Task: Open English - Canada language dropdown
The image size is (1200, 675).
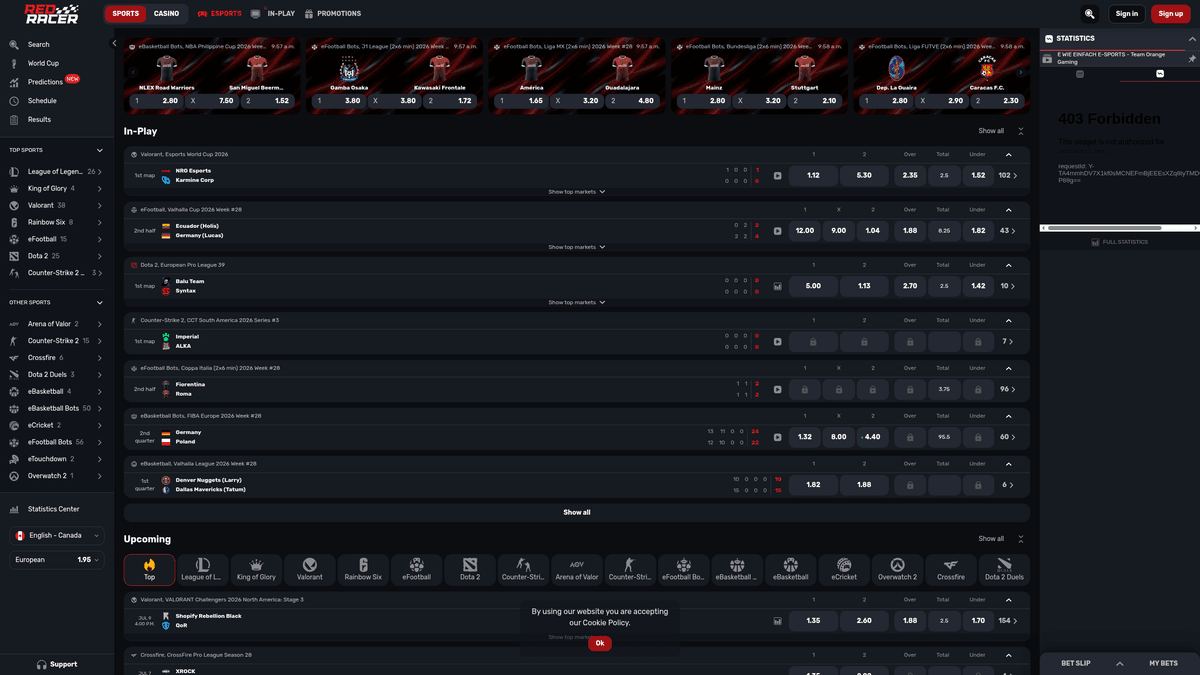Action: [57, 535]
